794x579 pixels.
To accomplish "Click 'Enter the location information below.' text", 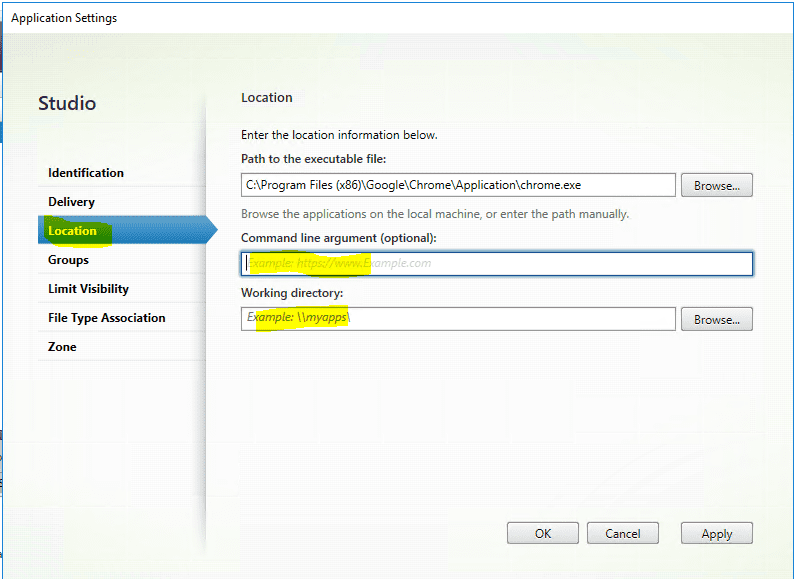I will 339,135.
